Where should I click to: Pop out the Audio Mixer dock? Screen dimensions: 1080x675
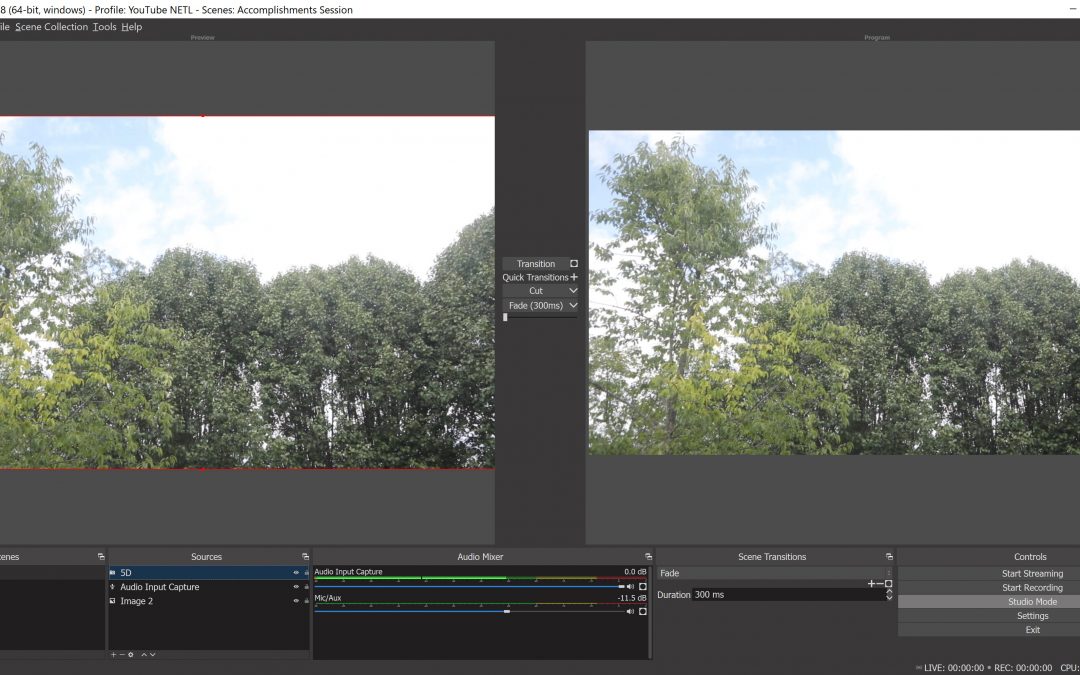pyautogui.click(x=648, y=557)
